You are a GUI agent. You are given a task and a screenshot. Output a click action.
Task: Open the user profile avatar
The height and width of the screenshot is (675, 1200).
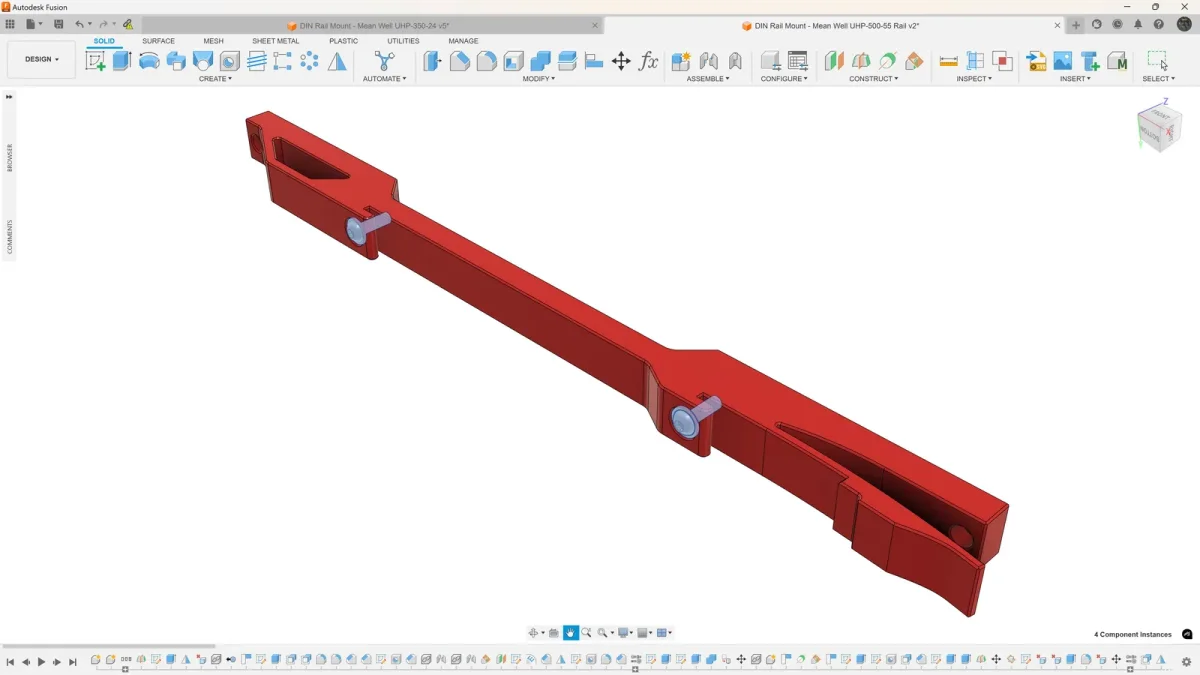1184,24
